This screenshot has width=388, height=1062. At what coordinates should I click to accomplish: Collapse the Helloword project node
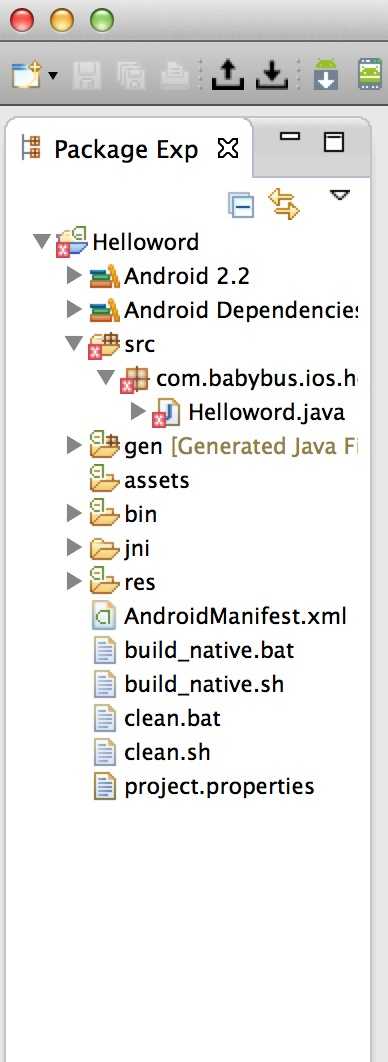tap(43, 242)
